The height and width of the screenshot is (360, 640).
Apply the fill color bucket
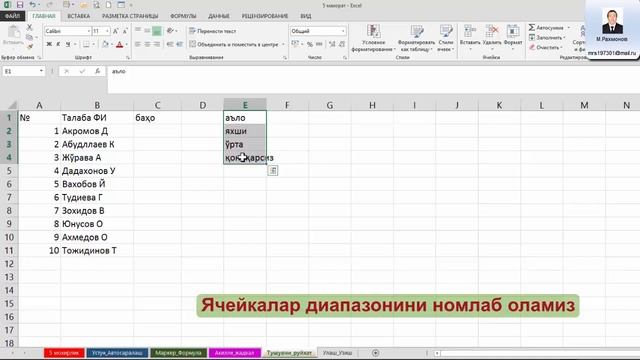[105, 44]
